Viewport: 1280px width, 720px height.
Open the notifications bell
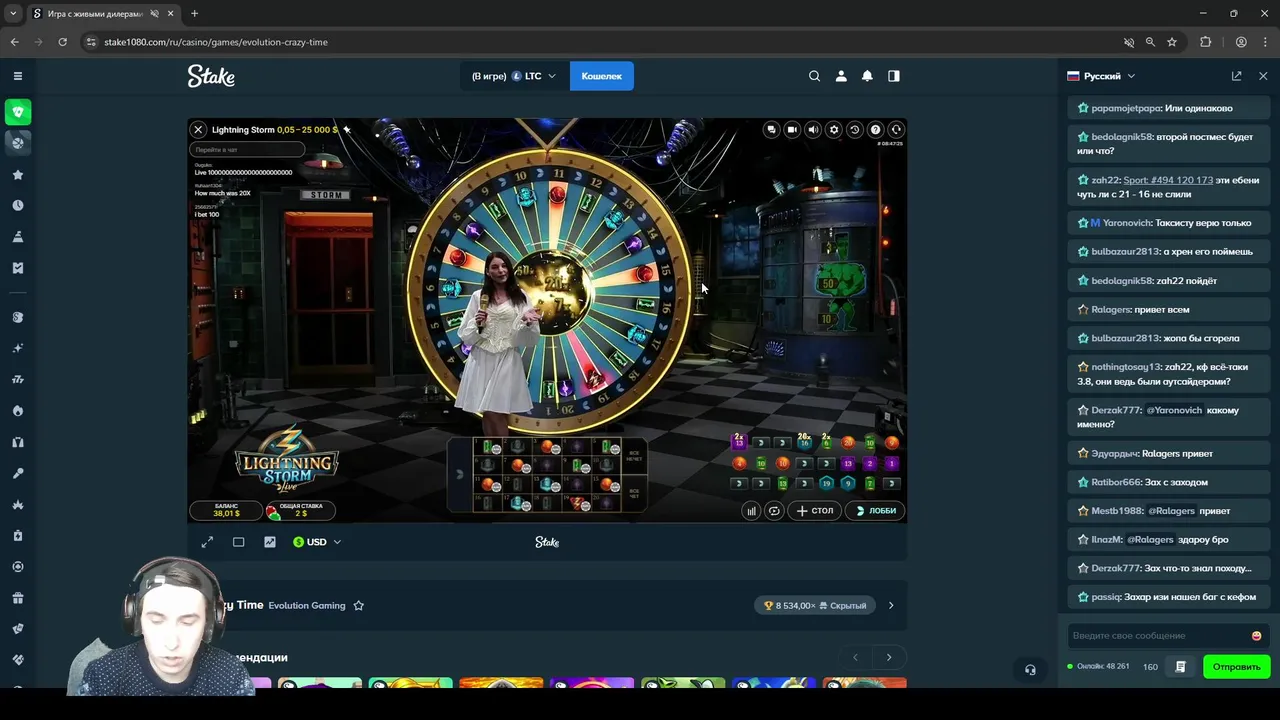867,76
